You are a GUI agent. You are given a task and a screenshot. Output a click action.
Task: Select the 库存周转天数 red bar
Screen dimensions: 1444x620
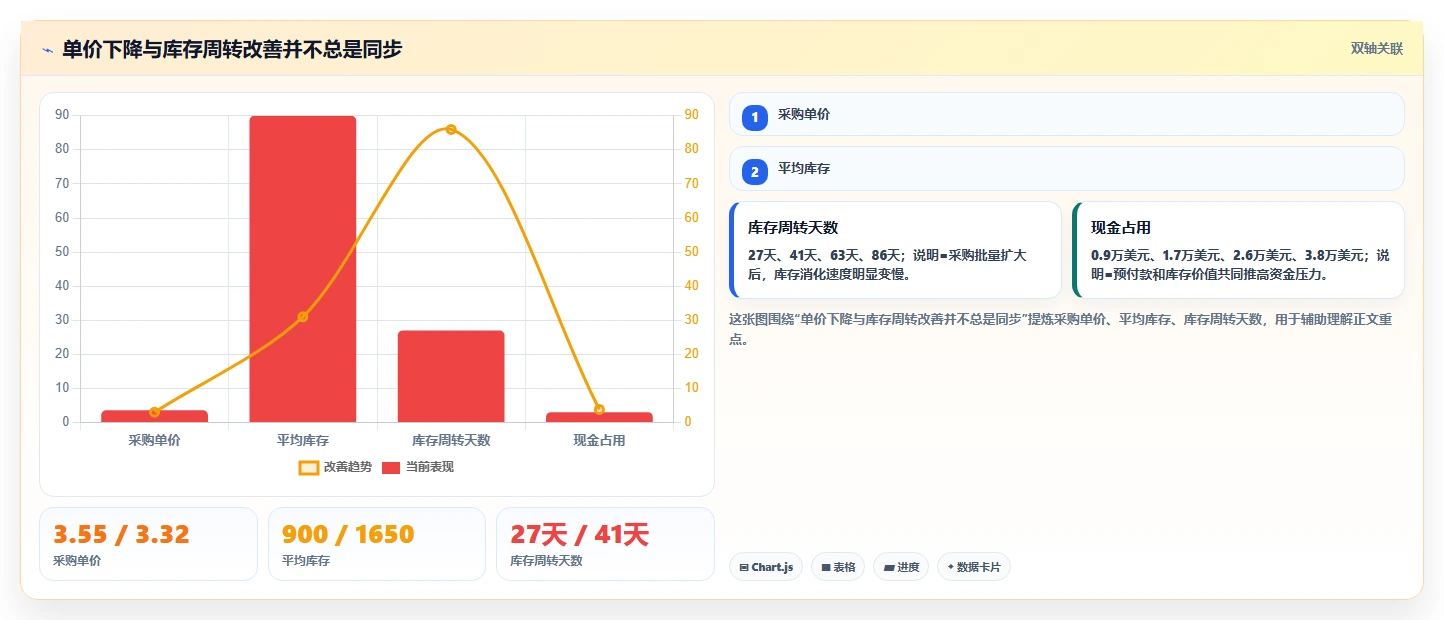[451, 376]
